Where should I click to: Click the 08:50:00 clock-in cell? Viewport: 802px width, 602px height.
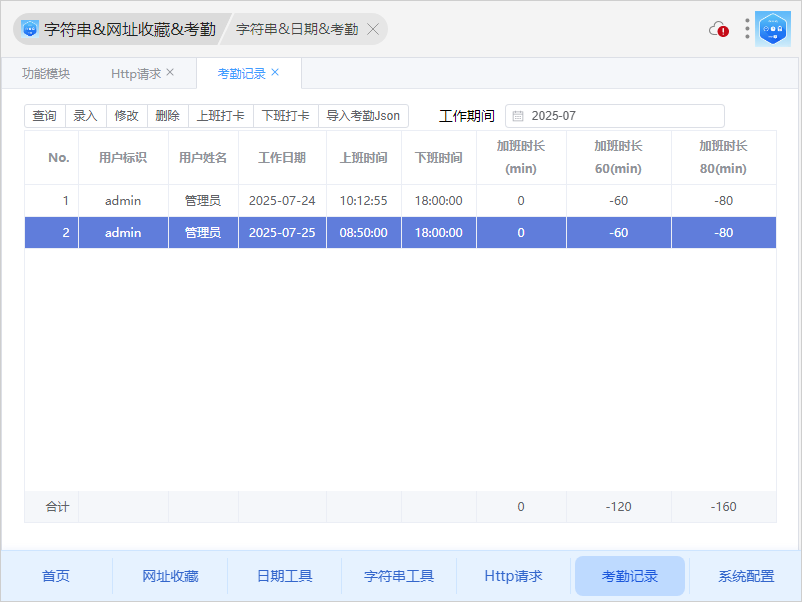point(364,233)
